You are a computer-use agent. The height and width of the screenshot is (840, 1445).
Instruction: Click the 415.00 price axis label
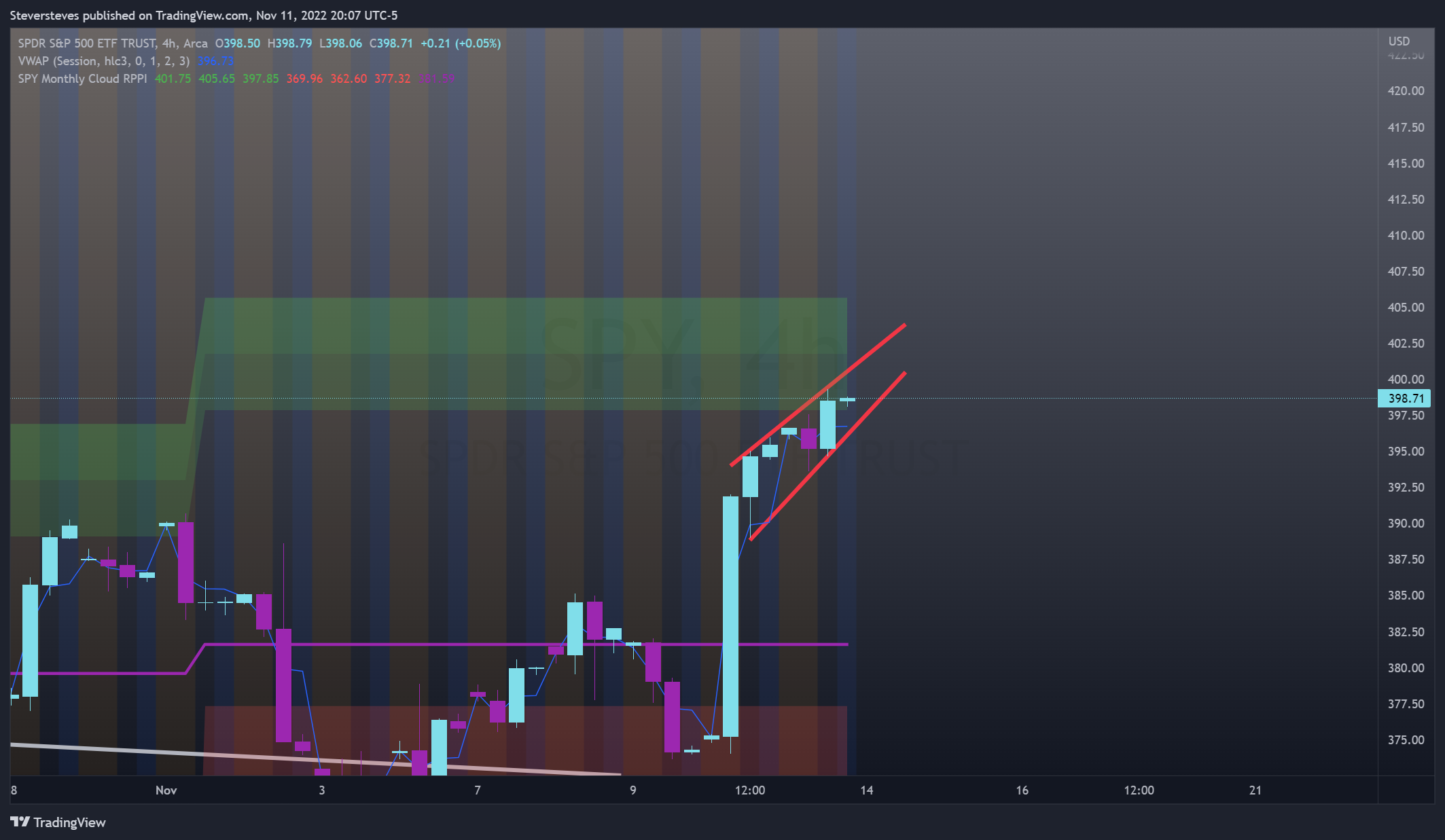[x=1406, y=164]
